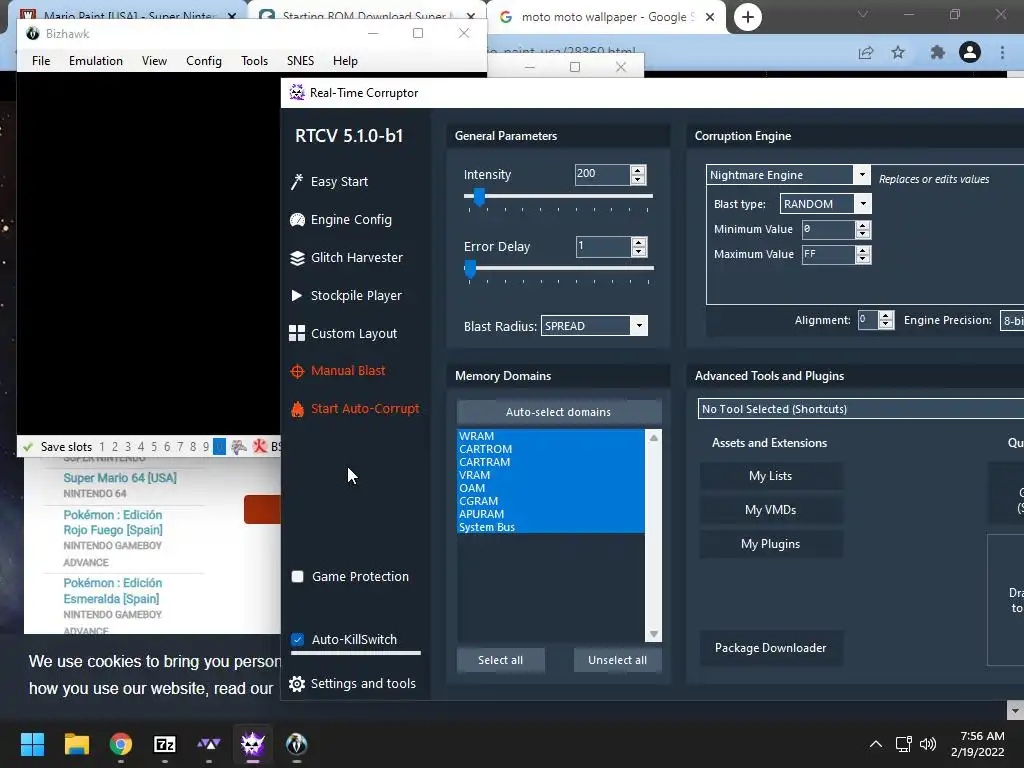Click Select all domains button
Image resolution: width=1024 pixels, height=768 pixels.
(x=500, y=660)
